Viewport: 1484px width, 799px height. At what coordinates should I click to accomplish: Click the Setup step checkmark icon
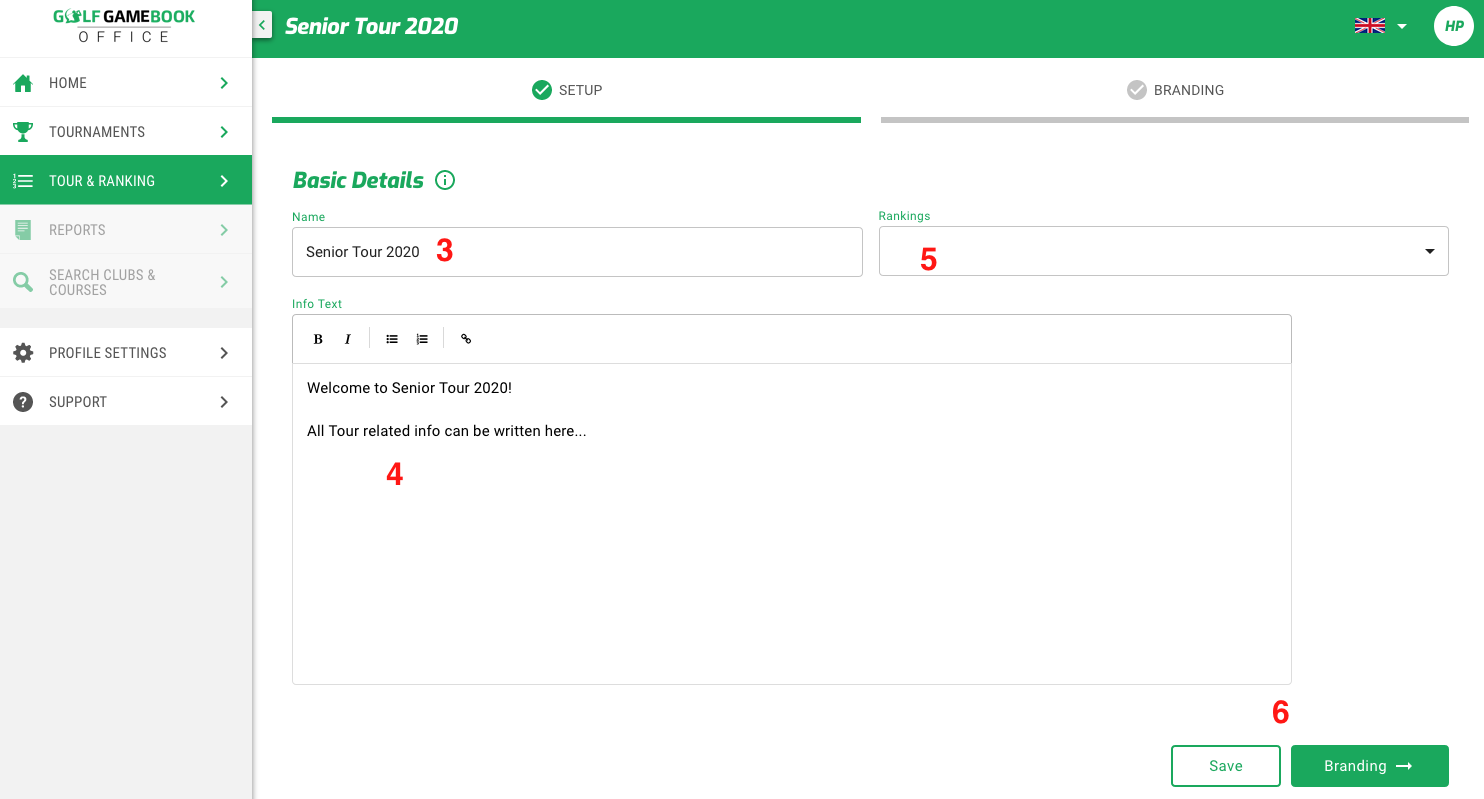coord(542,90)
